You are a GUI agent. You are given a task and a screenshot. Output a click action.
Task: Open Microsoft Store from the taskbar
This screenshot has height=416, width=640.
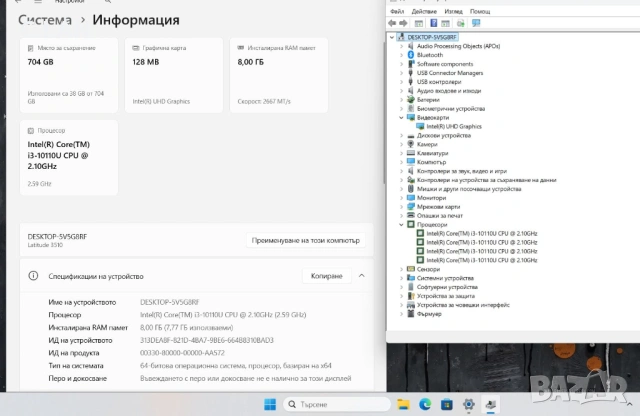pos(447,404)
